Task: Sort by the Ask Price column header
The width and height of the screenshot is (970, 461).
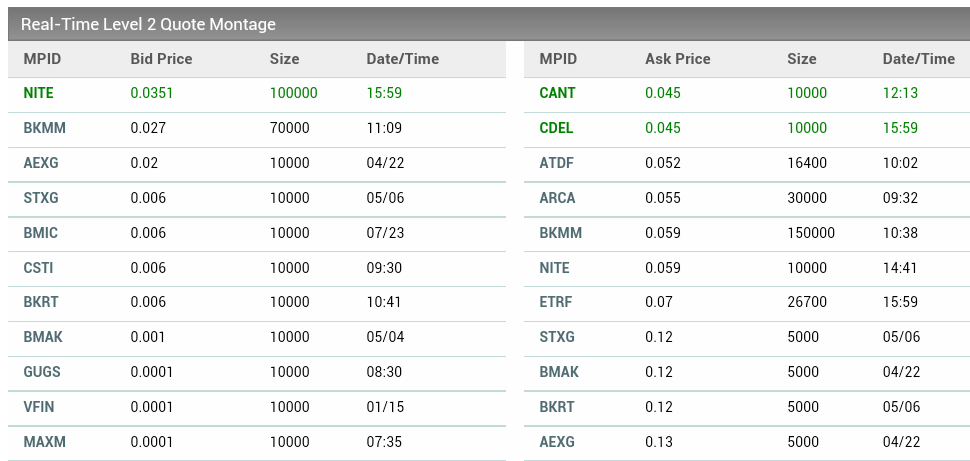Action: (677, 59)
